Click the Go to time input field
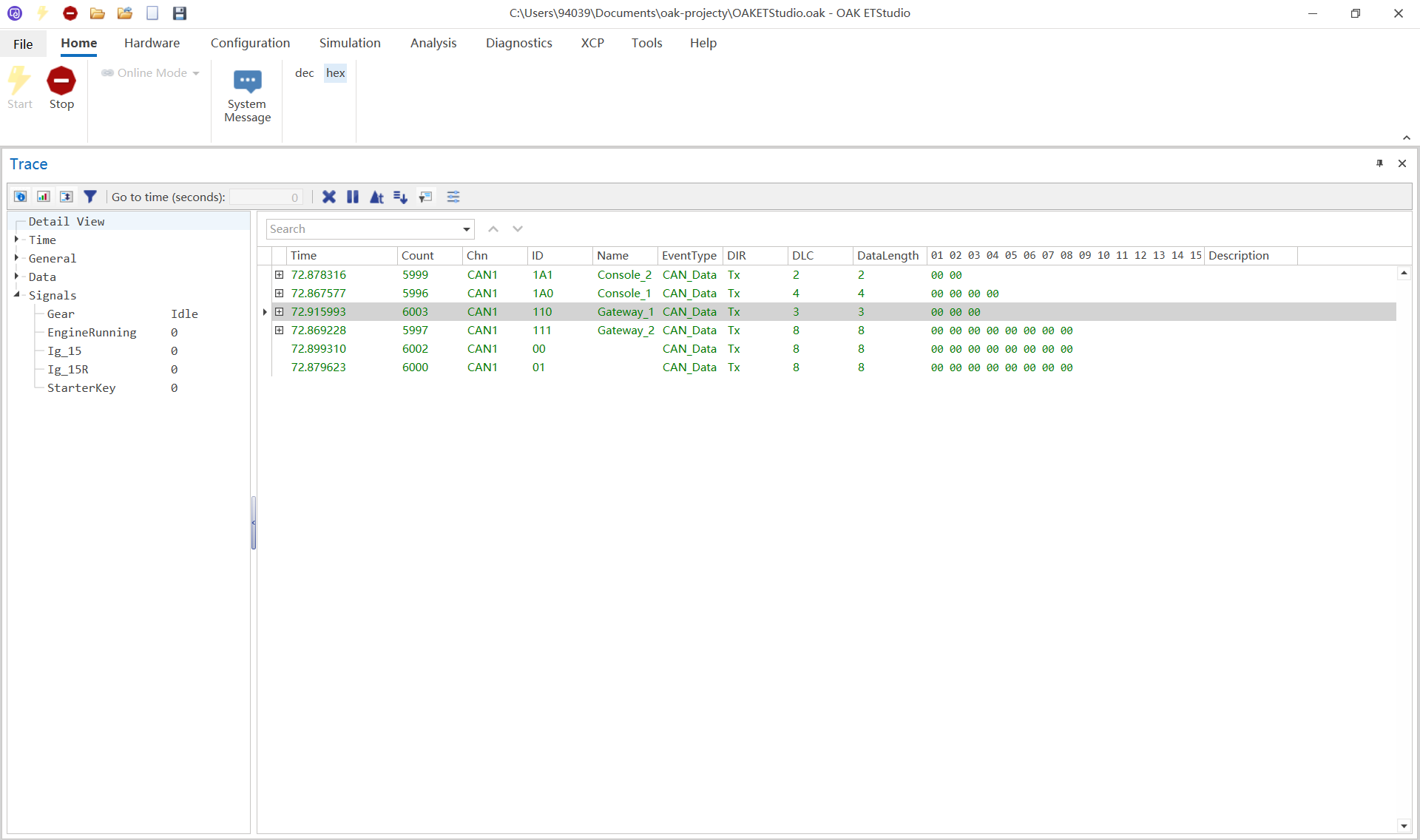Viewport: 1420px width, 840px height. point(266,197)
